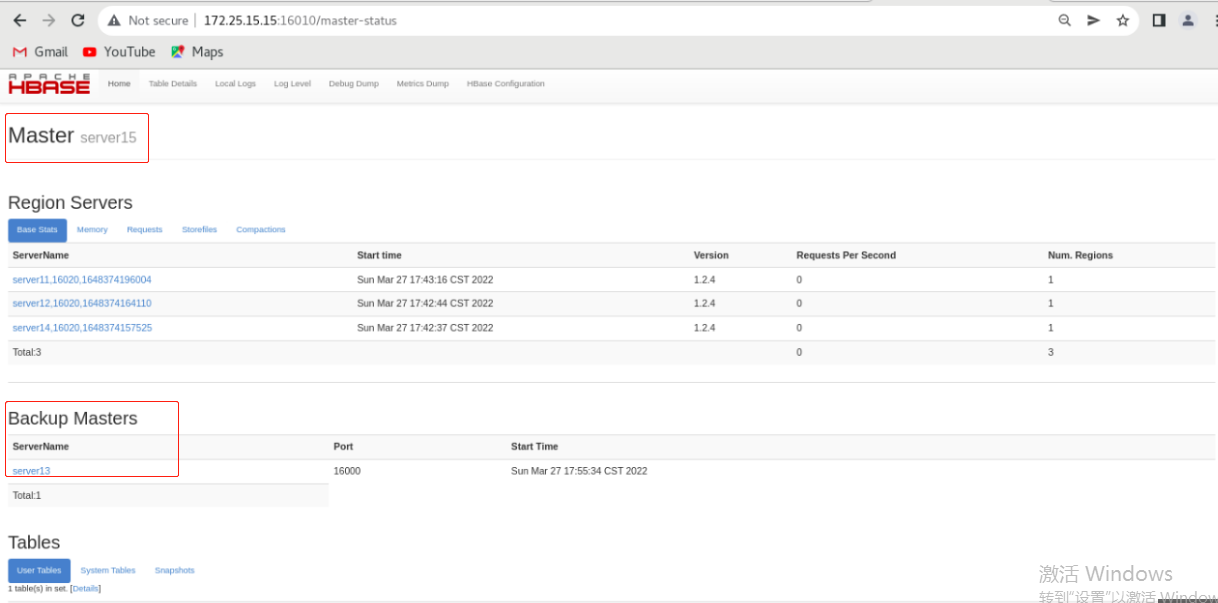Click the Region Servers heading
1218x603 pixels.
click(70, 203)
